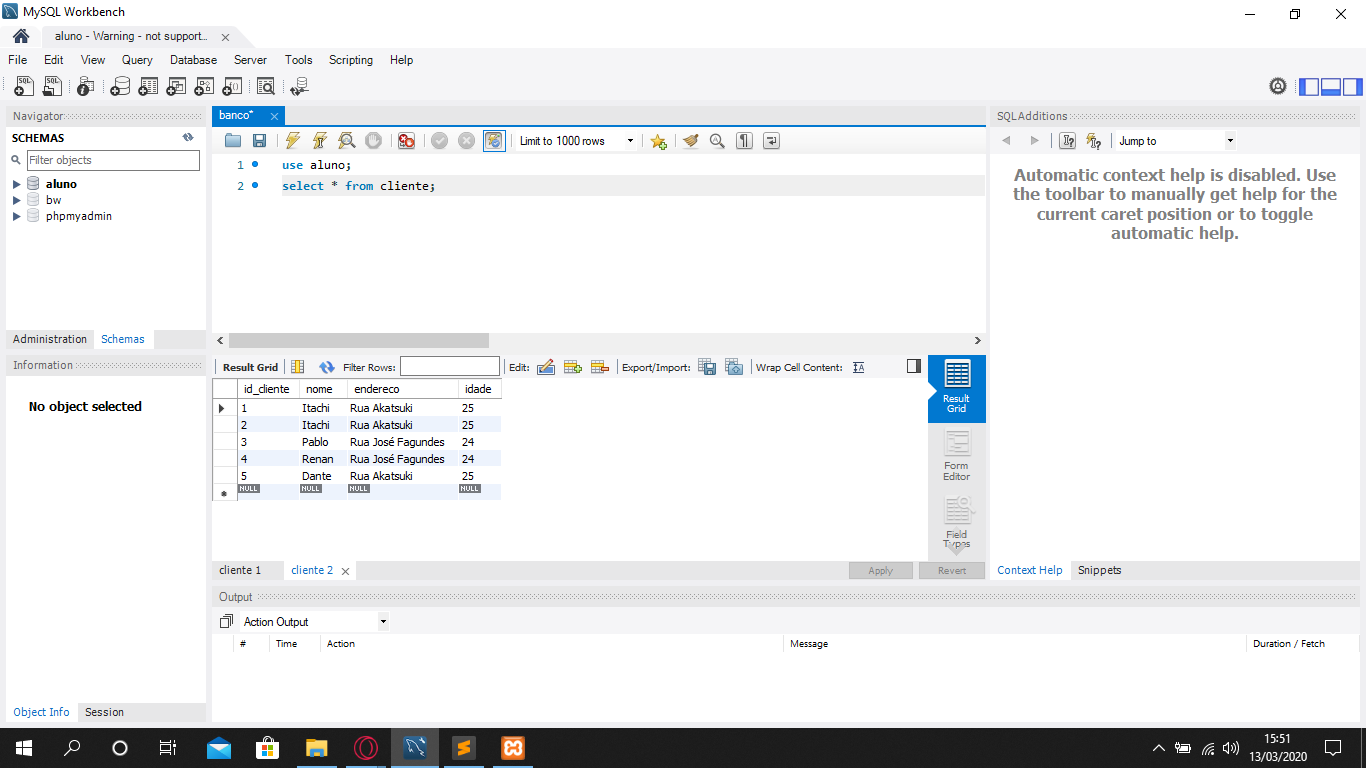Image resolution: width=1366 pixels, height=768 pixels.
Task: Show find panel magnifier icon
Action: (717, 141)
